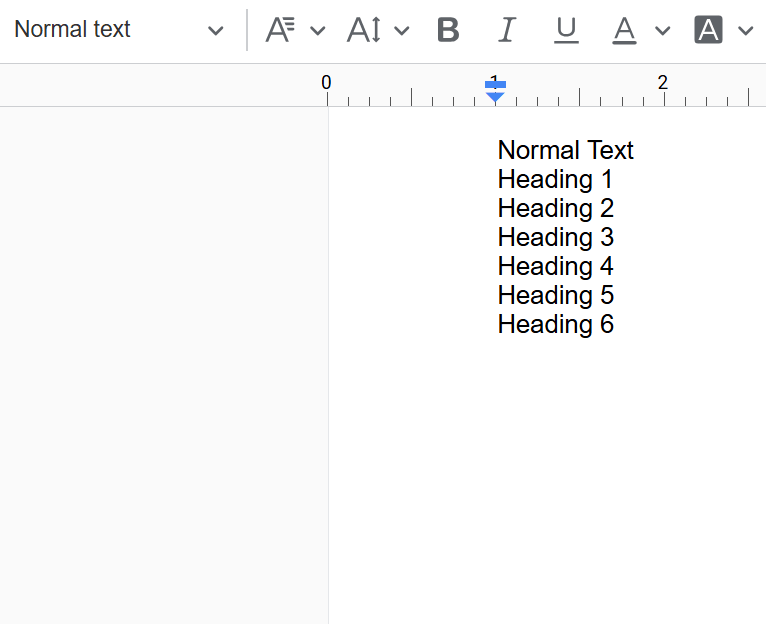Toggle Bold formatting
The width and height of the screenshot is (766, 624).
pyautogui.click(x=448, y=30)
